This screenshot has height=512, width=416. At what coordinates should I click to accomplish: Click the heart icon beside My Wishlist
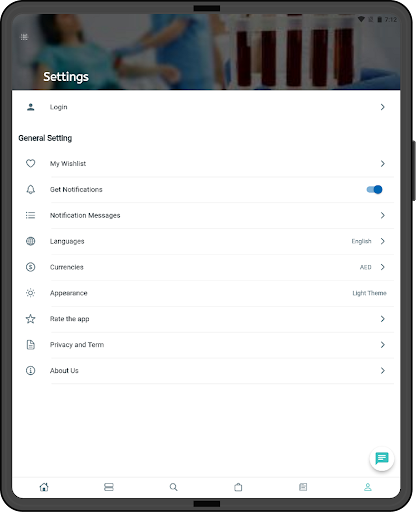[30, 163]
